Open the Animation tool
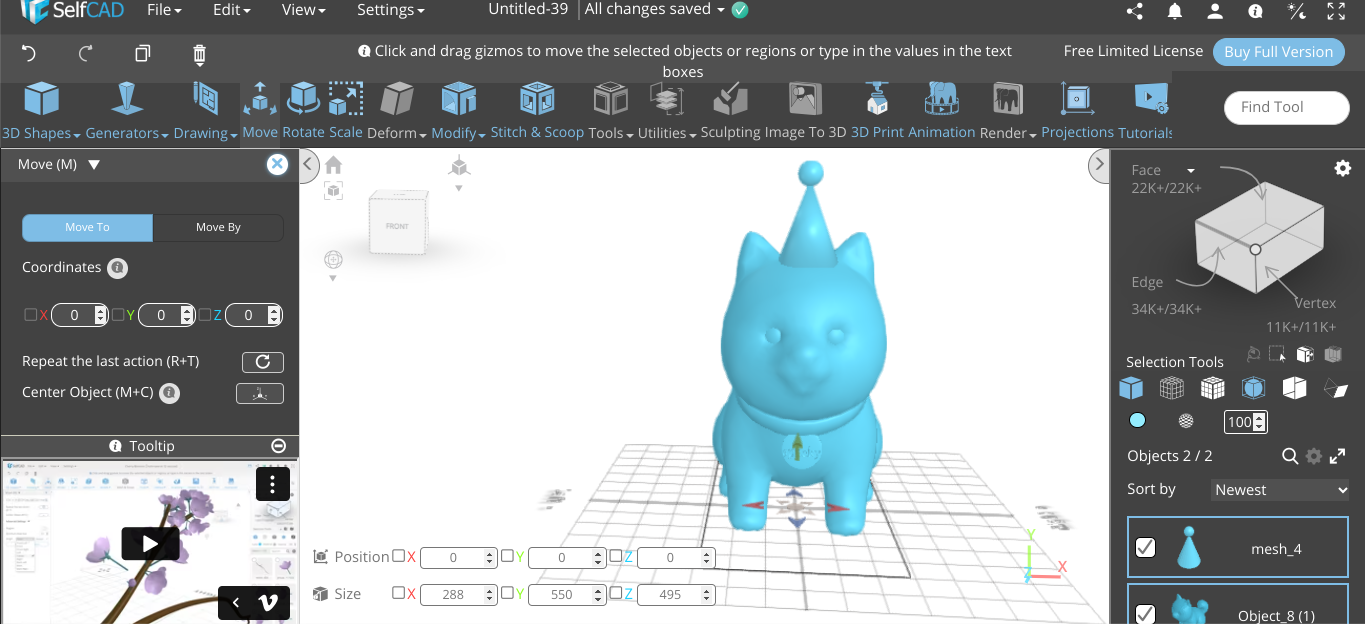This screenshot has height=624, width=1365. click(941, 112)
